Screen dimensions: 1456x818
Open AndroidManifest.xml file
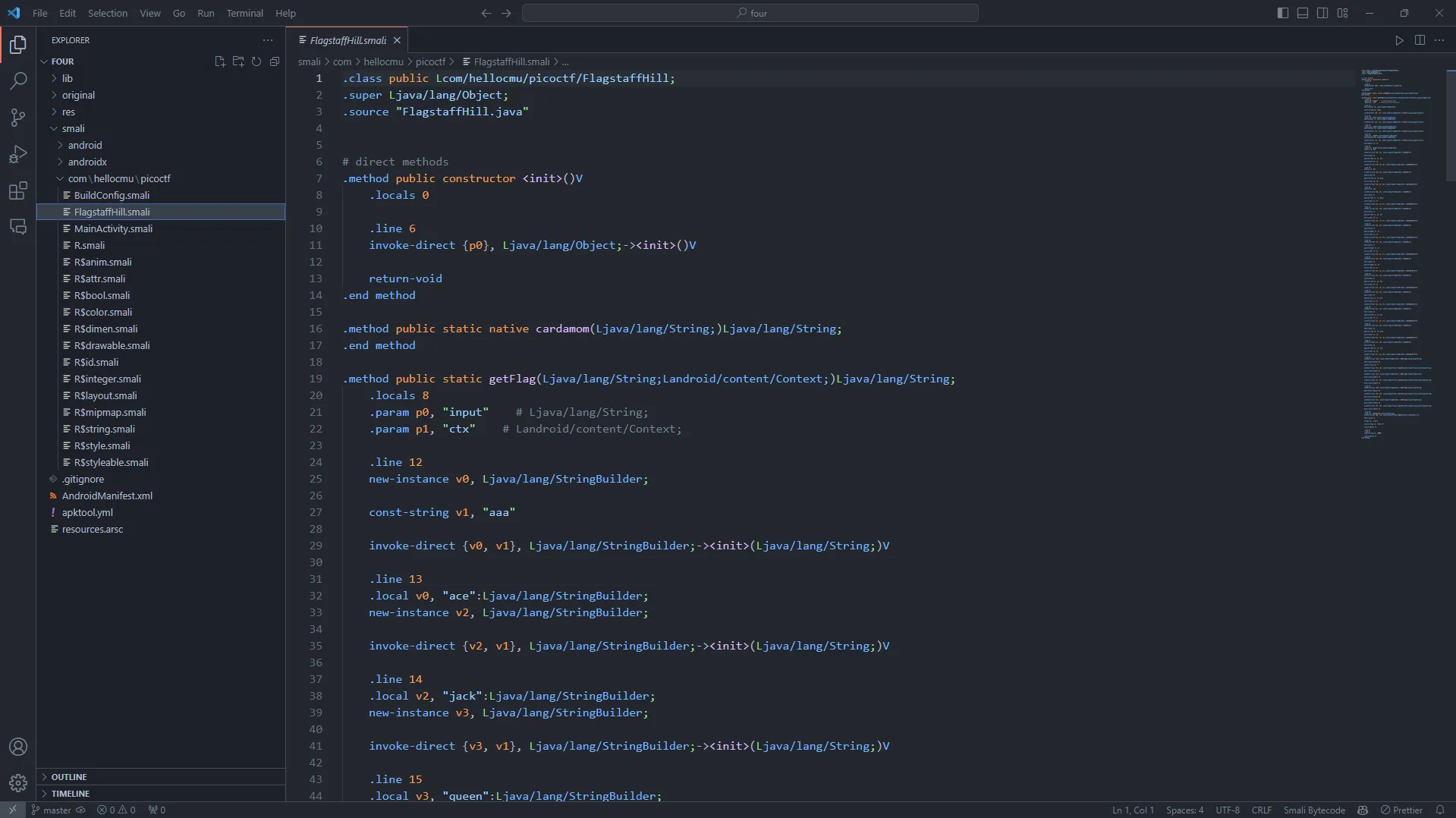pyautogui.click(x=161, y=496)
